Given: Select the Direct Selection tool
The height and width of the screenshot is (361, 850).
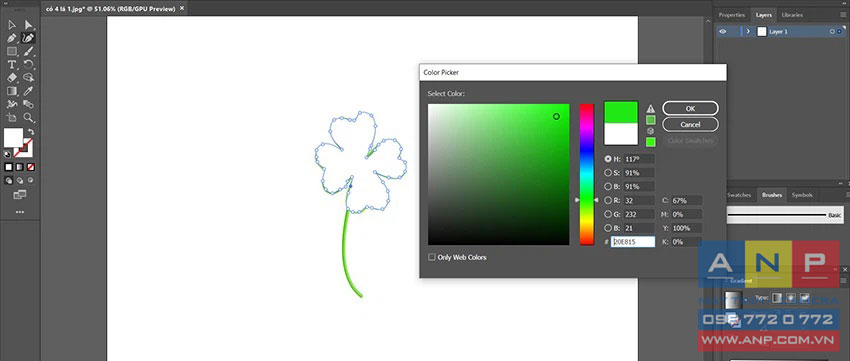Looking at the screenshot, I should pos(29,25).
